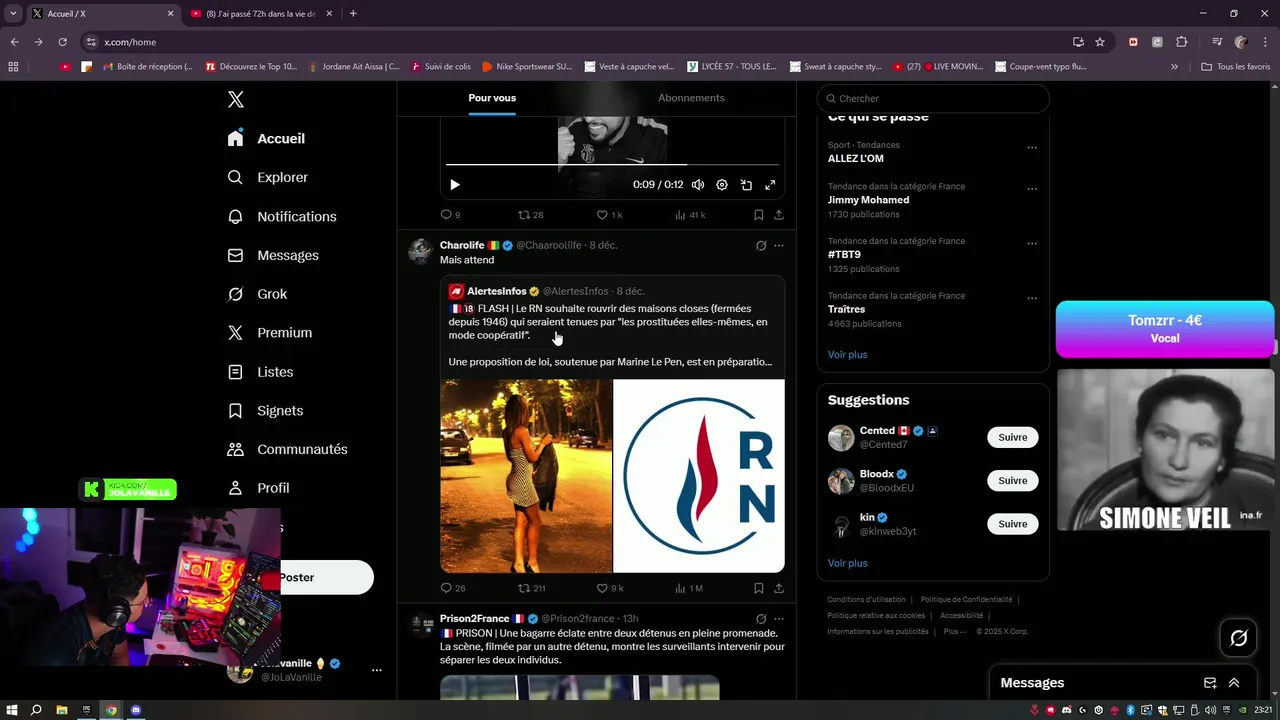Image resolution: width=1280 pixels, height=720 pixels.
Task: Toggle video picture-in-picture icon
Action: click(x=746, y=185)
